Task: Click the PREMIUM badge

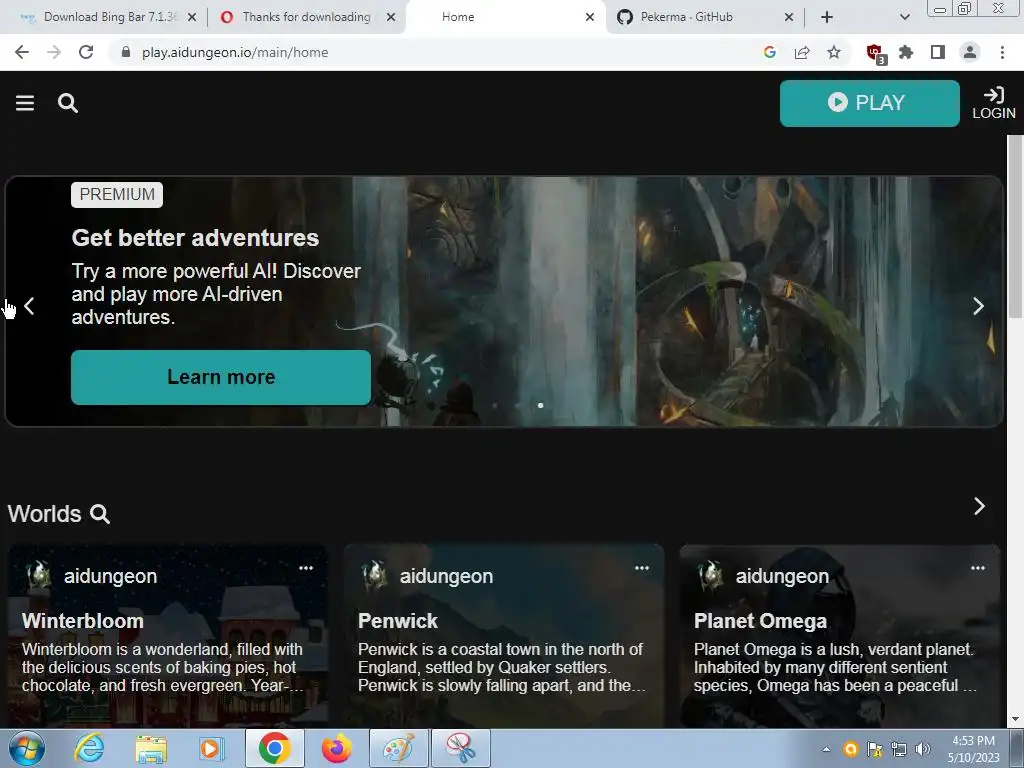Action: 117,195
